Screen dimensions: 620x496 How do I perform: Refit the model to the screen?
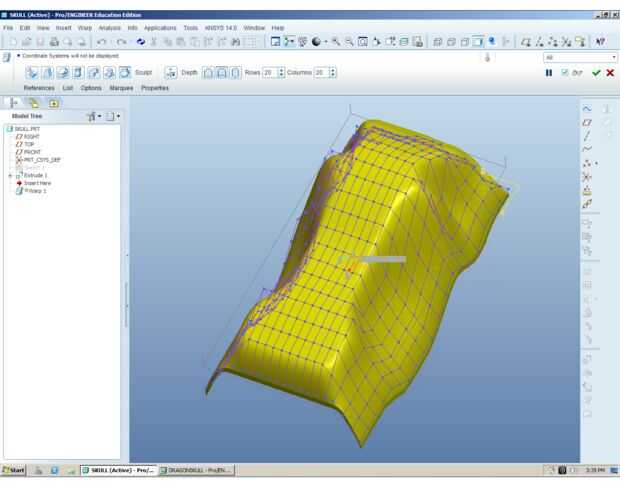(363, 41)
